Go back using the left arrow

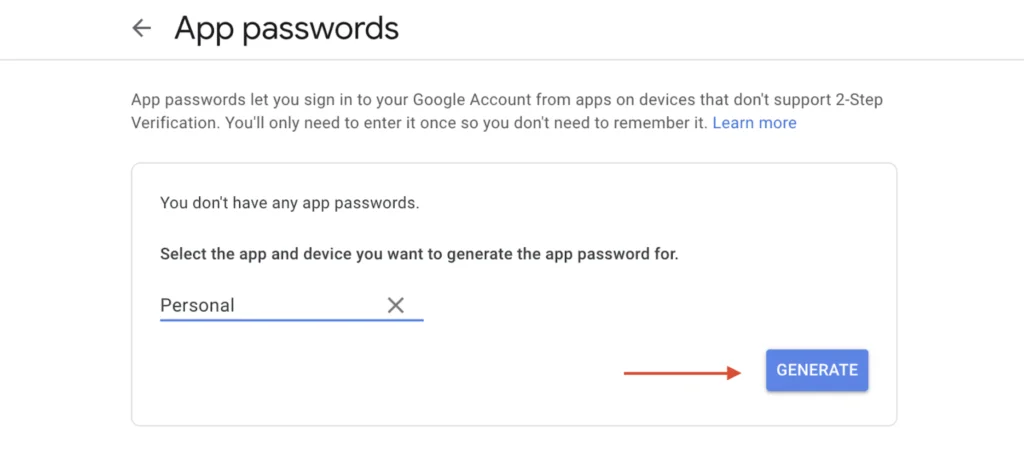tap(141, 28)
